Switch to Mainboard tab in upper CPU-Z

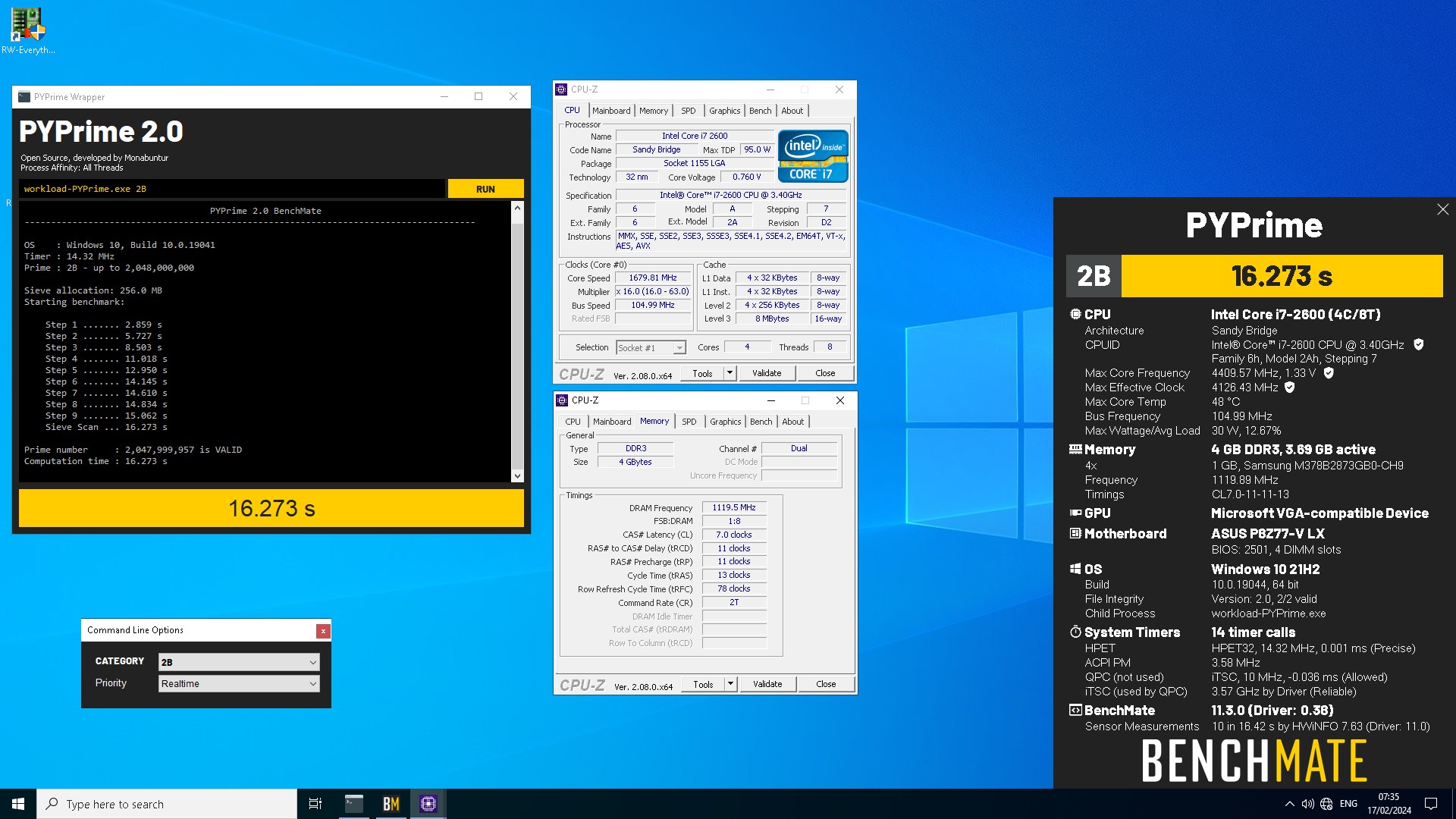tap(611, 111)
